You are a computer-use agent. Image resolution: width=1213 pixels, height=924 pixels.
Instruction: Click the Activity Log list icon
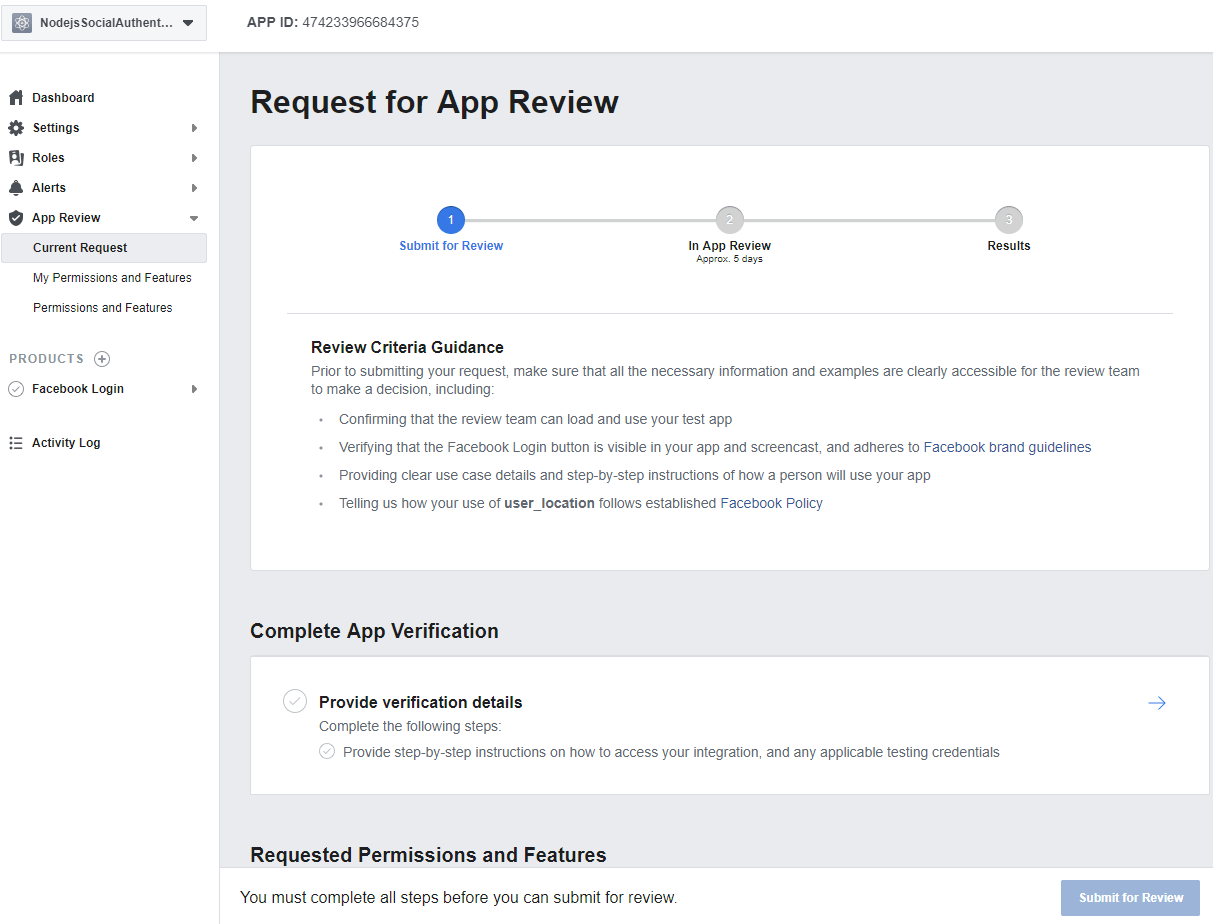(16, 443)
